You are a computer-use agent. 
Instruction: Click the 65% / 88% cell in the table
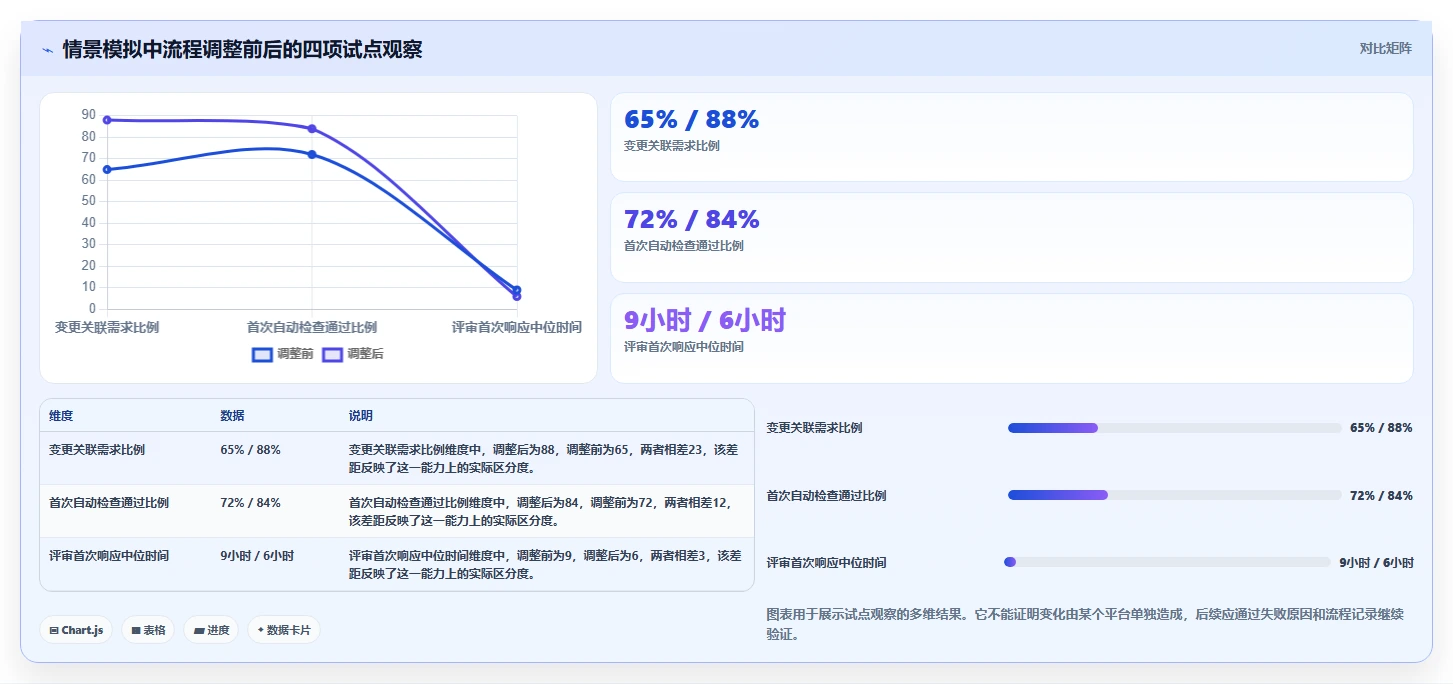250,450
